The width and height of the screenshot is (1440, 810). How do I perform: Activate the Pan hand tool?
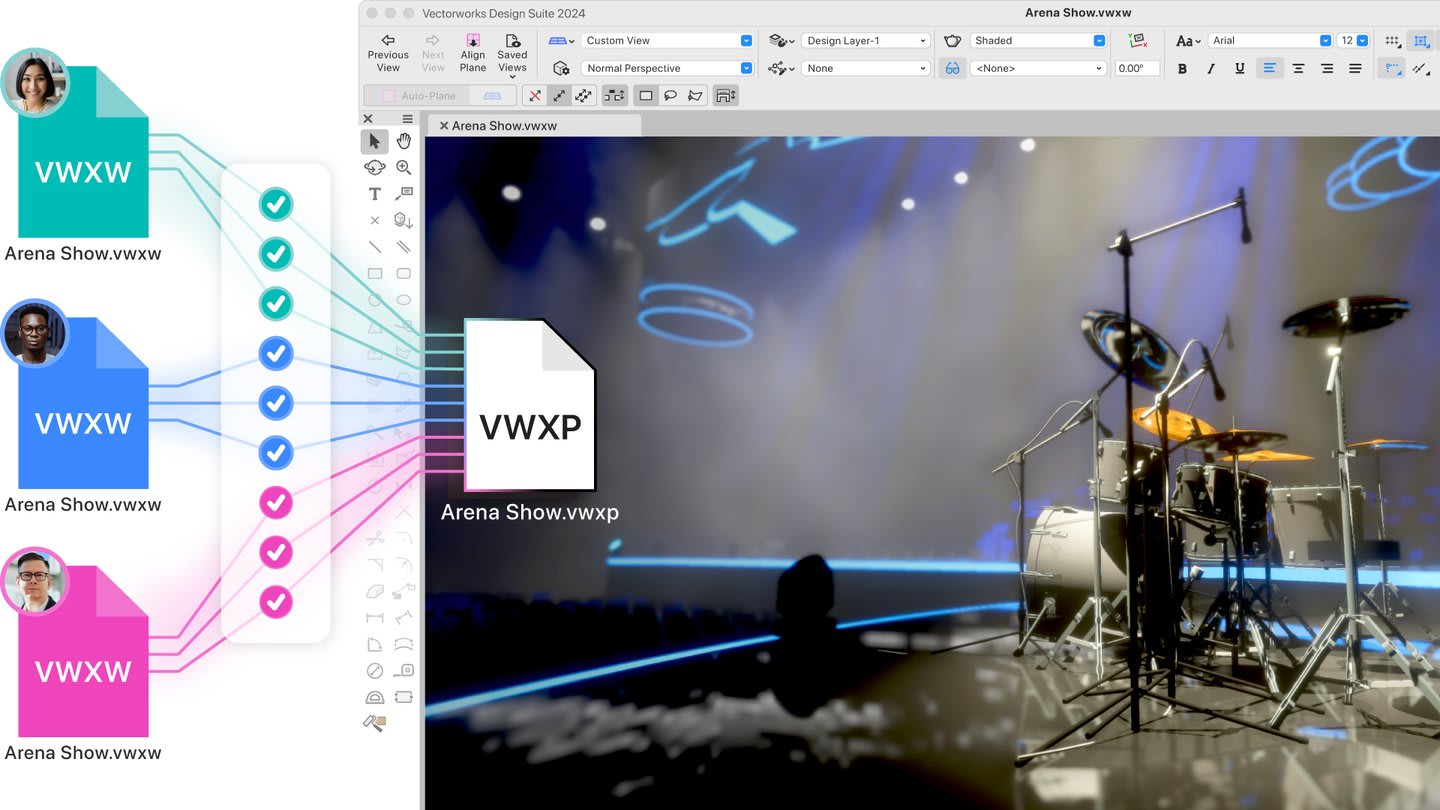[404, 141]
